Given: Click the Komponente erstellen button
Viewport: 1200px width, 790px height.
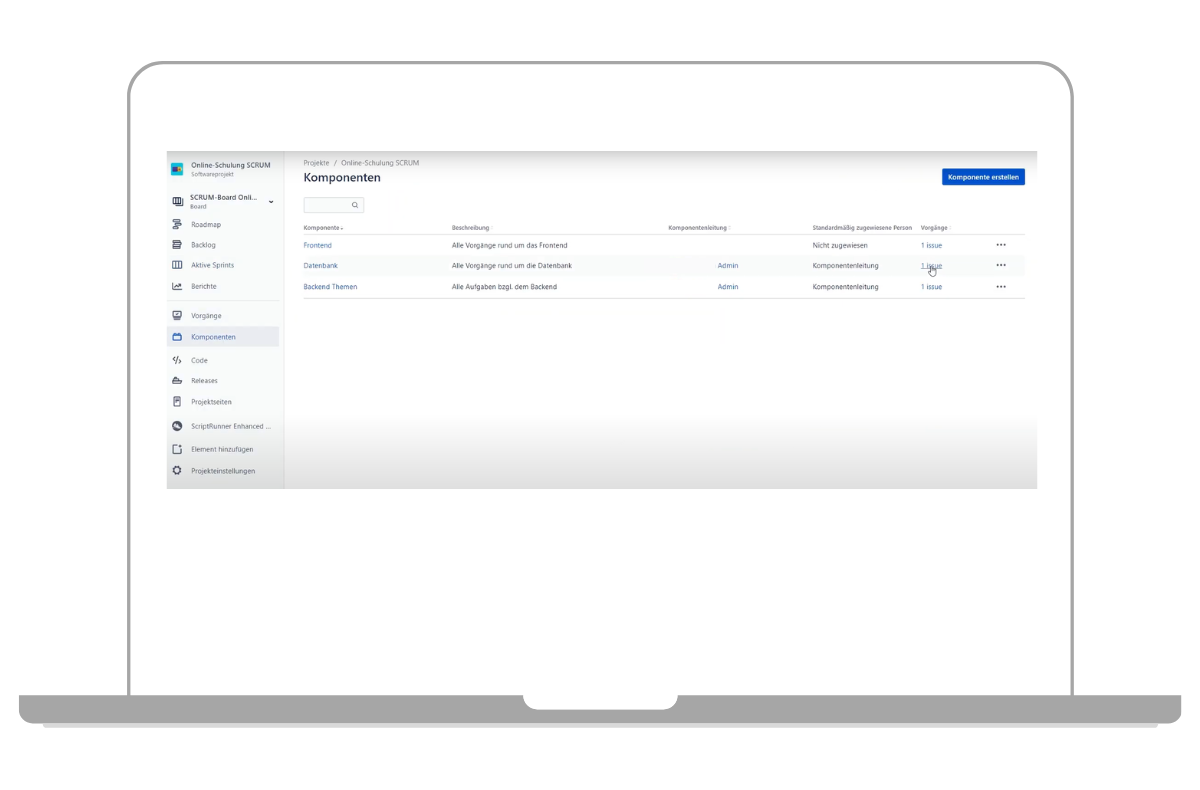Looking at the screenshot, I should [x=983, y=177].
